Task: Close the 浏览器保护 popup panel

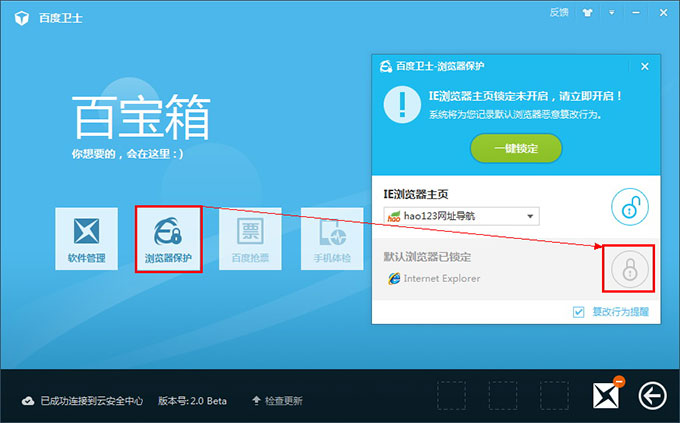Action: point(645,66)
